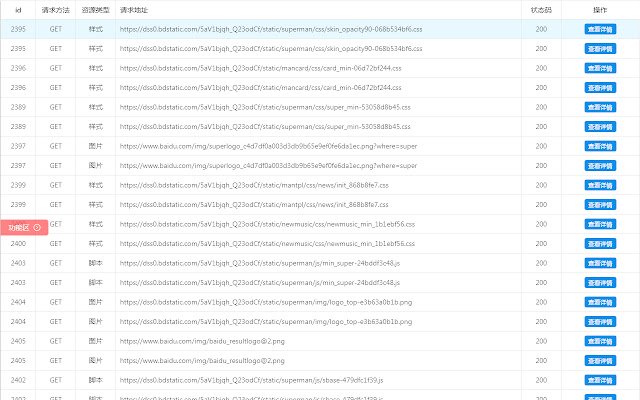Click 查看详情 in the second 2403 row
This screenshot has width=640, height=400.
[x=600, y=282]
